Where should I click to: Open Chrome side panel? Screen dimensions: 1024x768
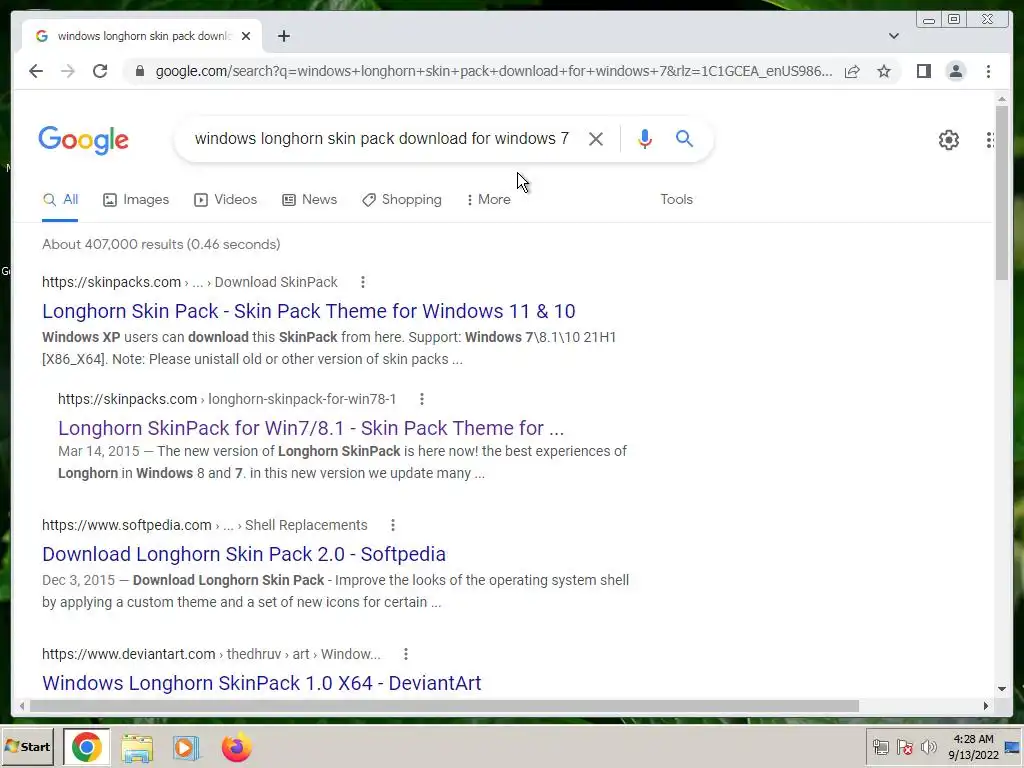(923, 71)
